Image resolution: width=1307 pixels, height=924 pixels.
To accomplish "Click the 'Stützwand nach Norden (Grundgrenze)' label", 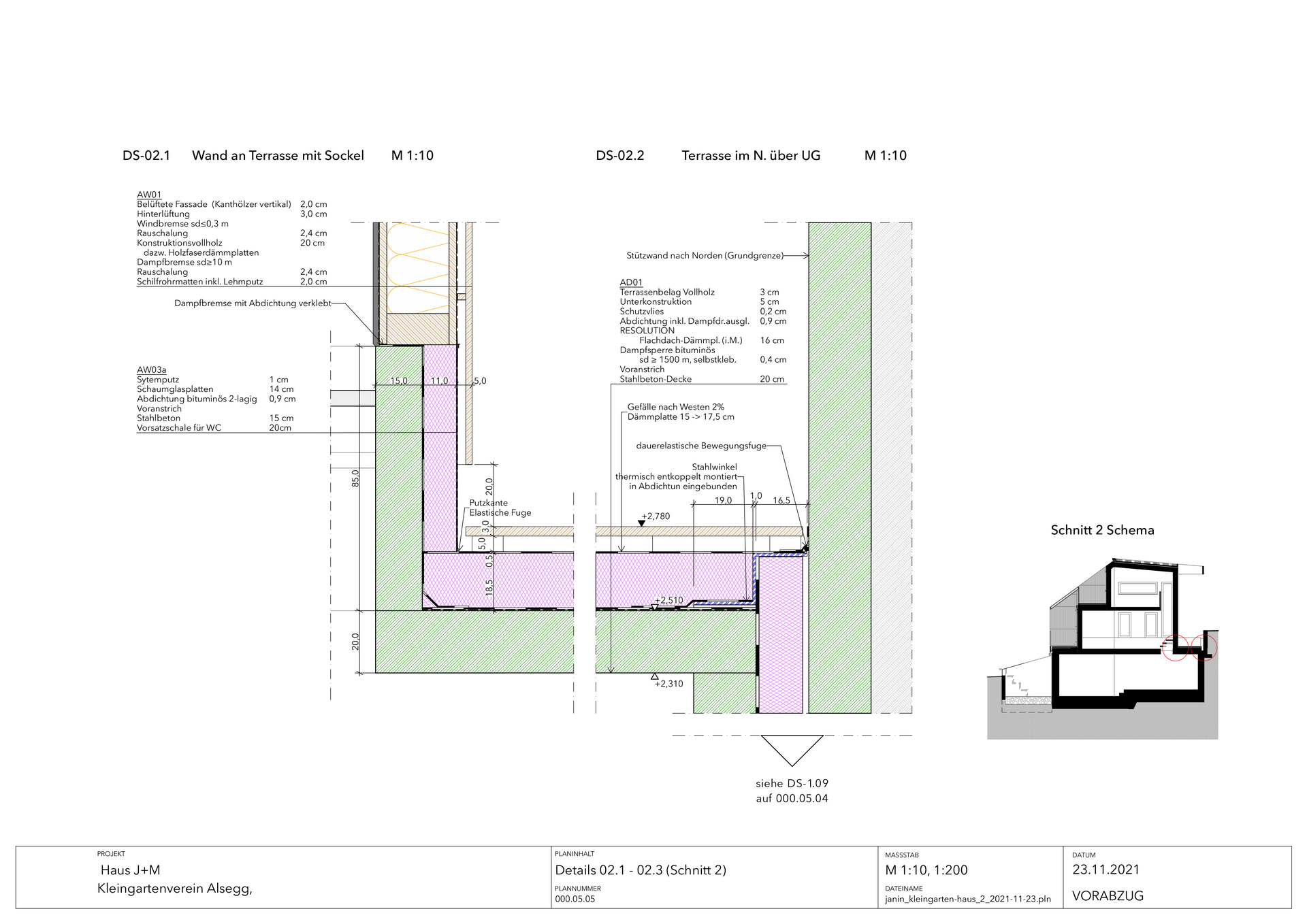I will 705,256.
